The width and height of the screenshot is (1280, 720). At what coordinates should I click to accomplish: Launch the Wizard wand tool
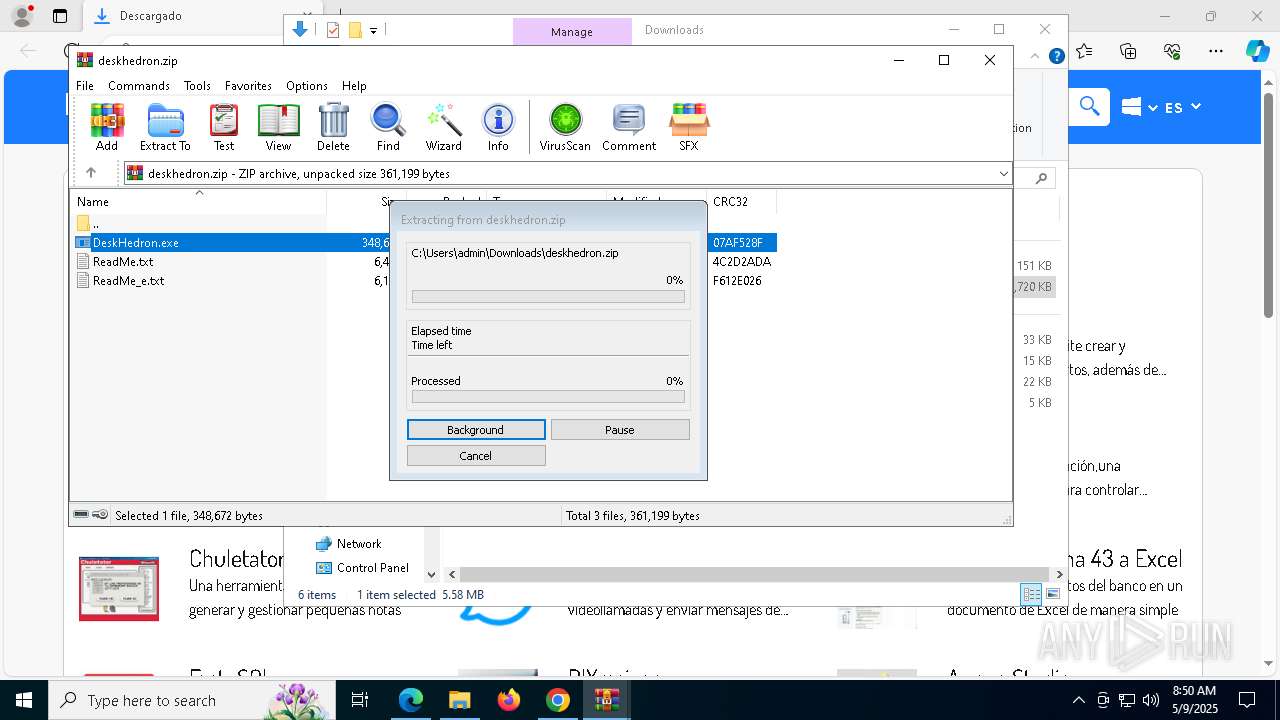(443, 127)
